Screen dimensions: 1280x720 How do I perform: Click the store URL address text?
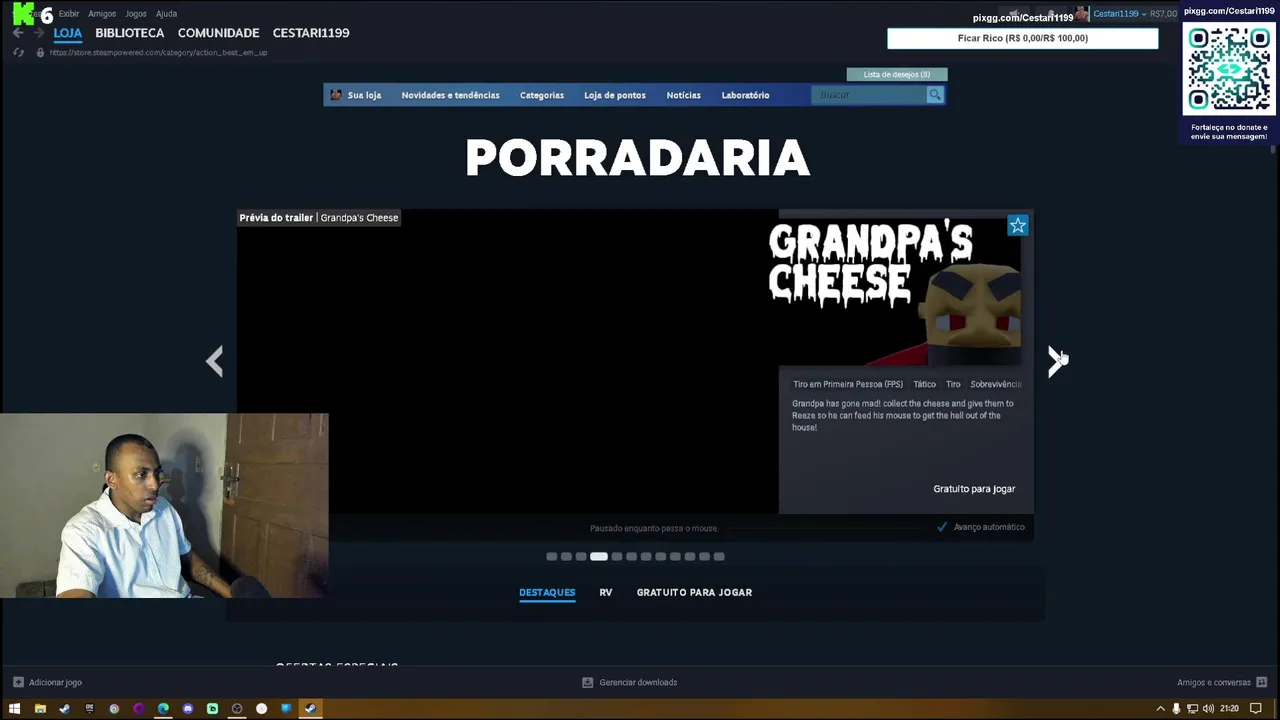(x=158, y=52)
